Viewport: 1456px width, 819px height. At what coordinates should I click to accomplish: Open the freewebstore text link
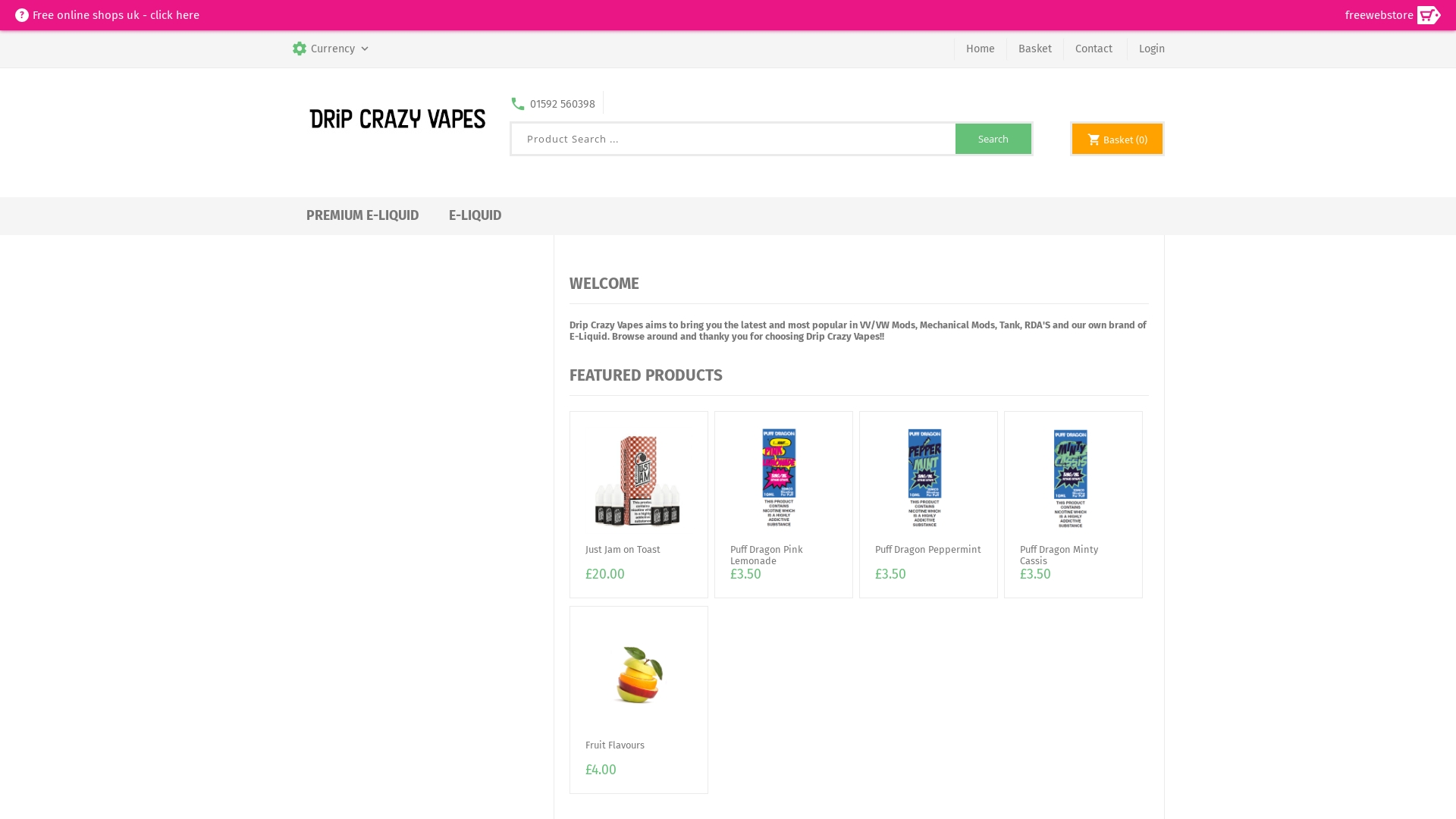click(x=1379, y=15)
